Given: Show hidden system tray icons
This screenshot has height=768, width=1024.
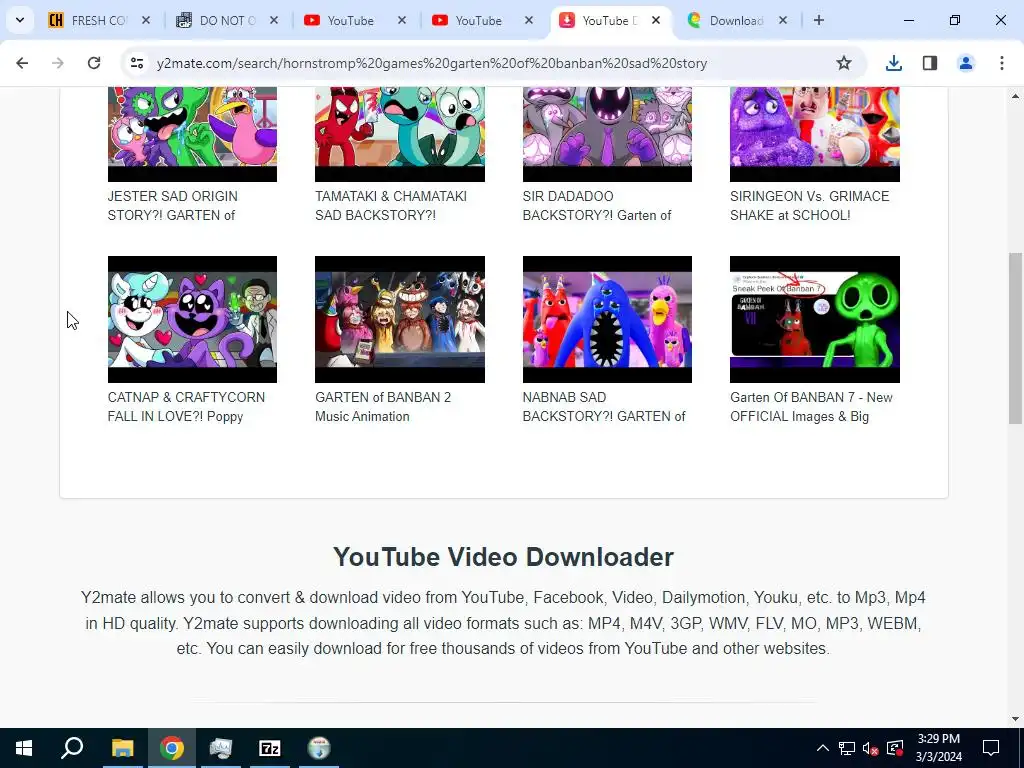Looking at the screenshot, I should pyautogui.click(x=823, y=748).
